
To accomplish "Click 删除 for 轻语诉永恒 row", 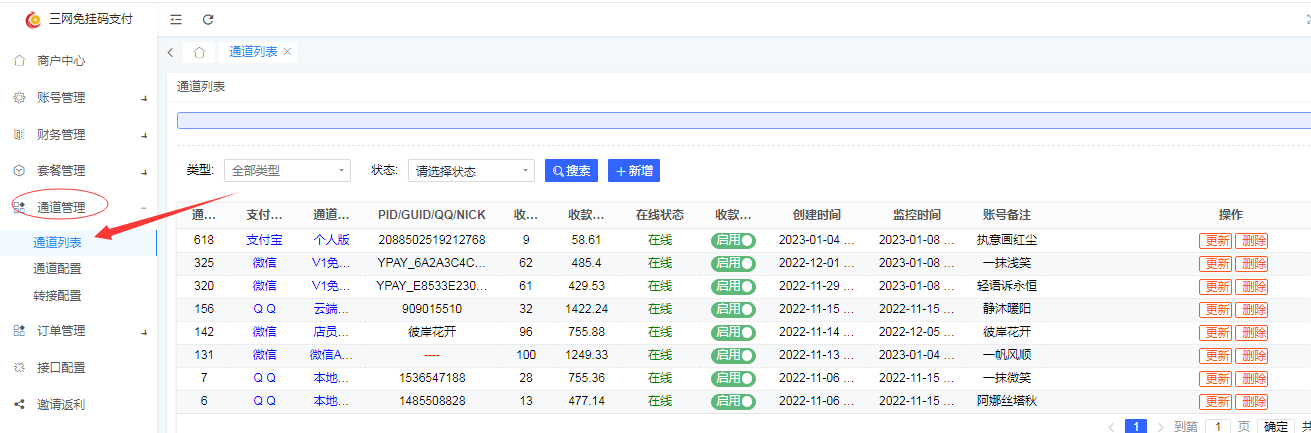I will pos(1252,286).
